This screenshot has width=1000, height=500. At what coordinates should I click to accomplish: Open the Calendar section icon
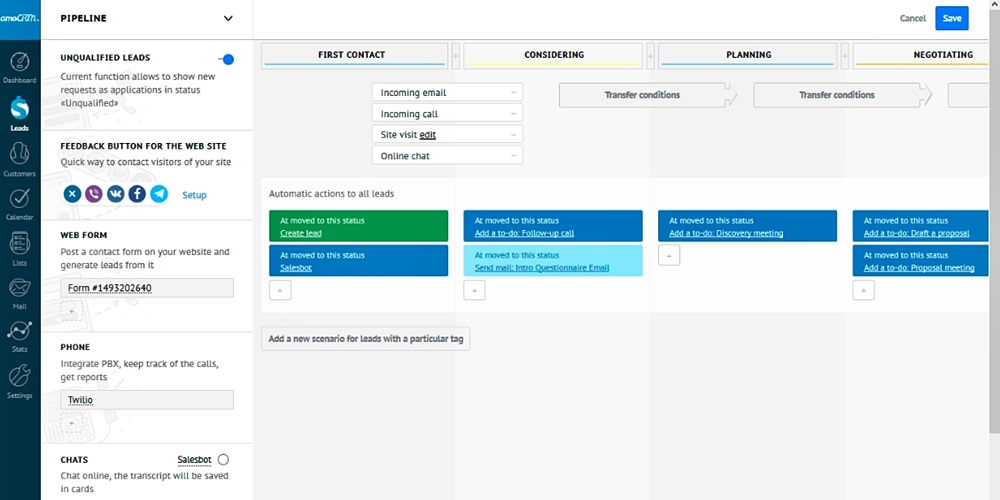click(x=19, y=203)
